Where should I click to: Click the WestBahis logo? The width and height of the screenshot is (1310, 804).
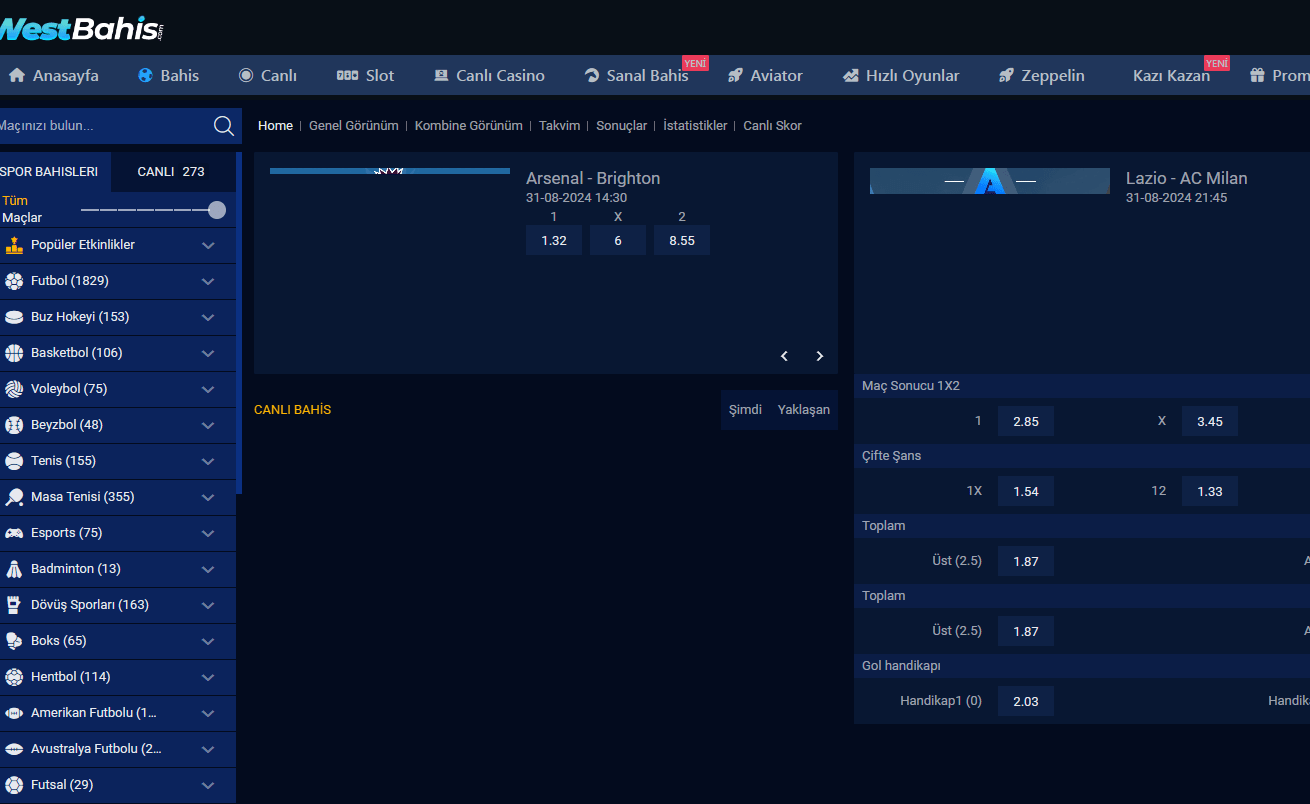[x=82, y=29]
